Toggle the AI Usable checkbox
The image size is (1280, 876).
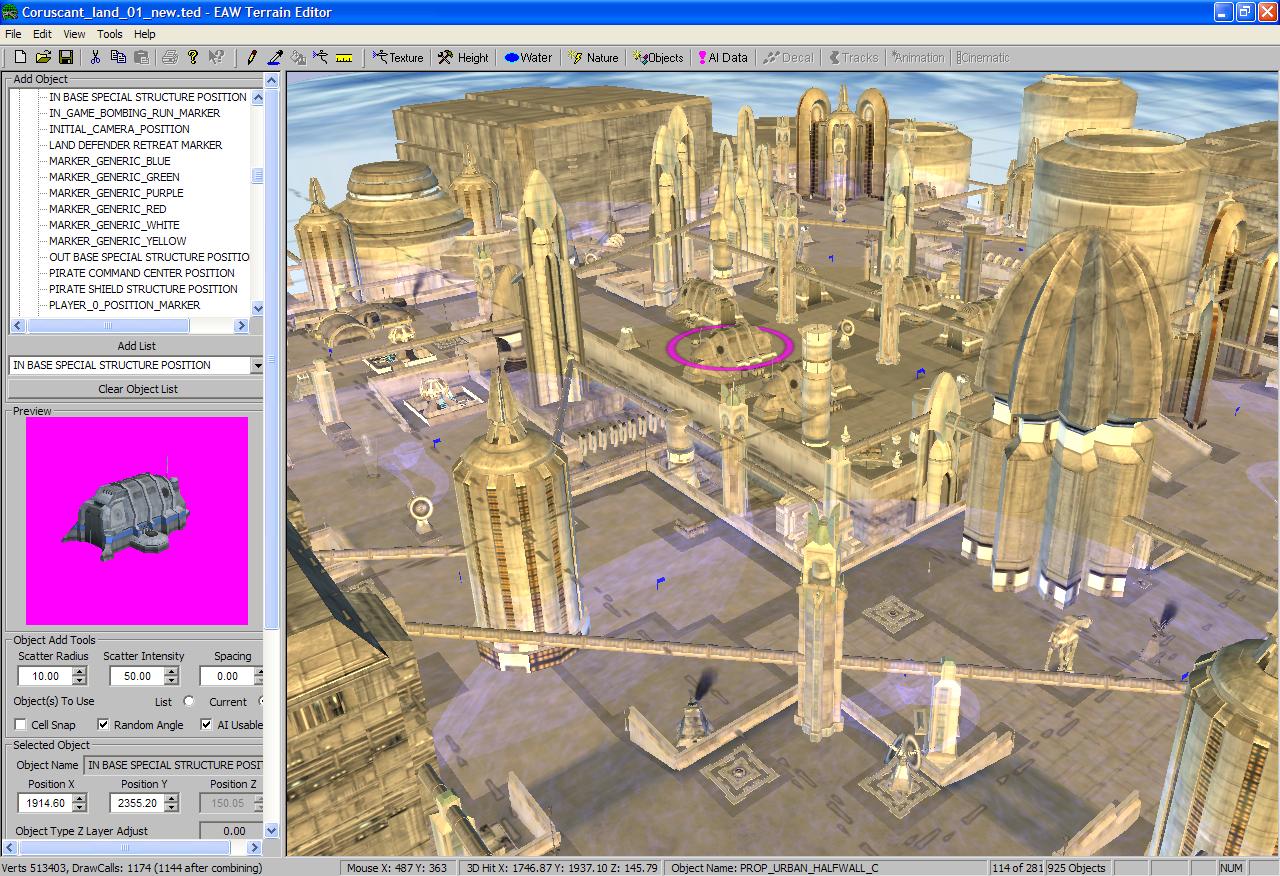coord(206,725)
